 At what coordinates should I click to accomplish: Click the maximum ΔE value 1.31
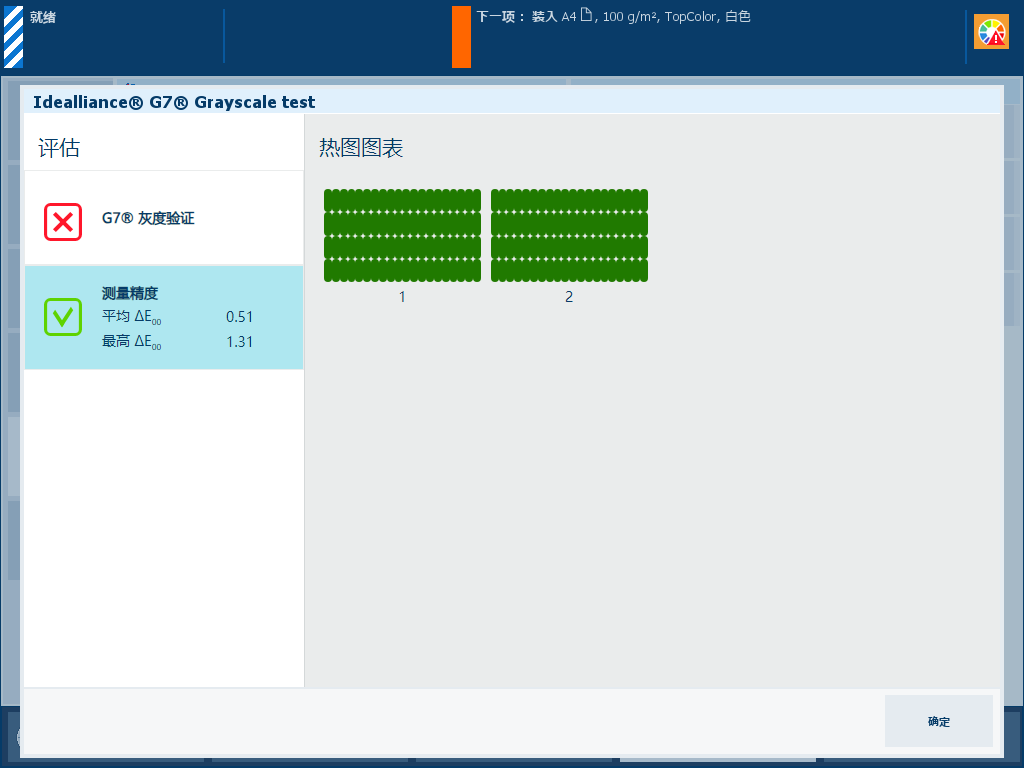click(x=239, y=342)
